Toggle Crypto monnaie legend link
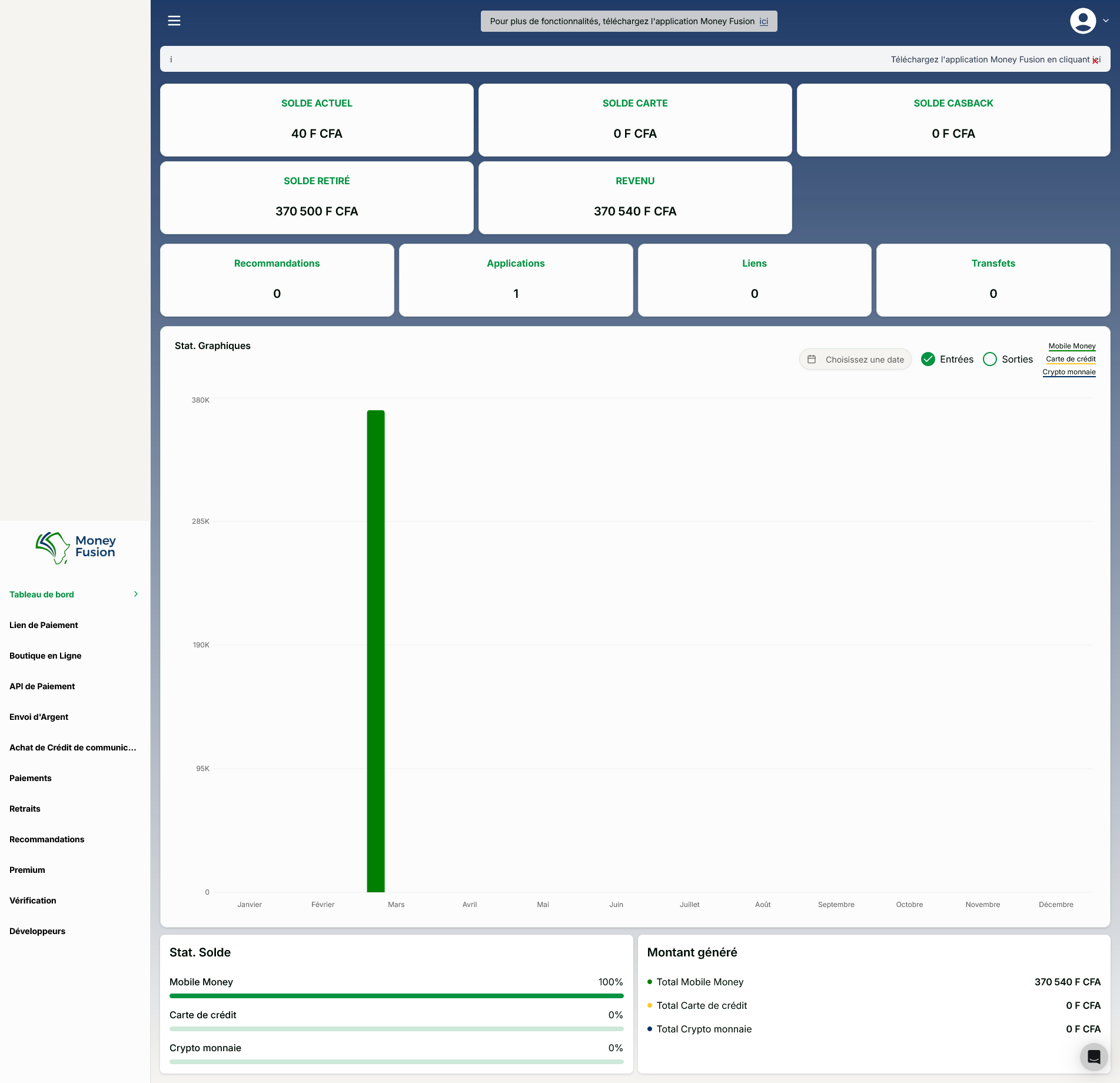The height and width of the screenshot is (1083, 1120). [x=1069, y=372]
